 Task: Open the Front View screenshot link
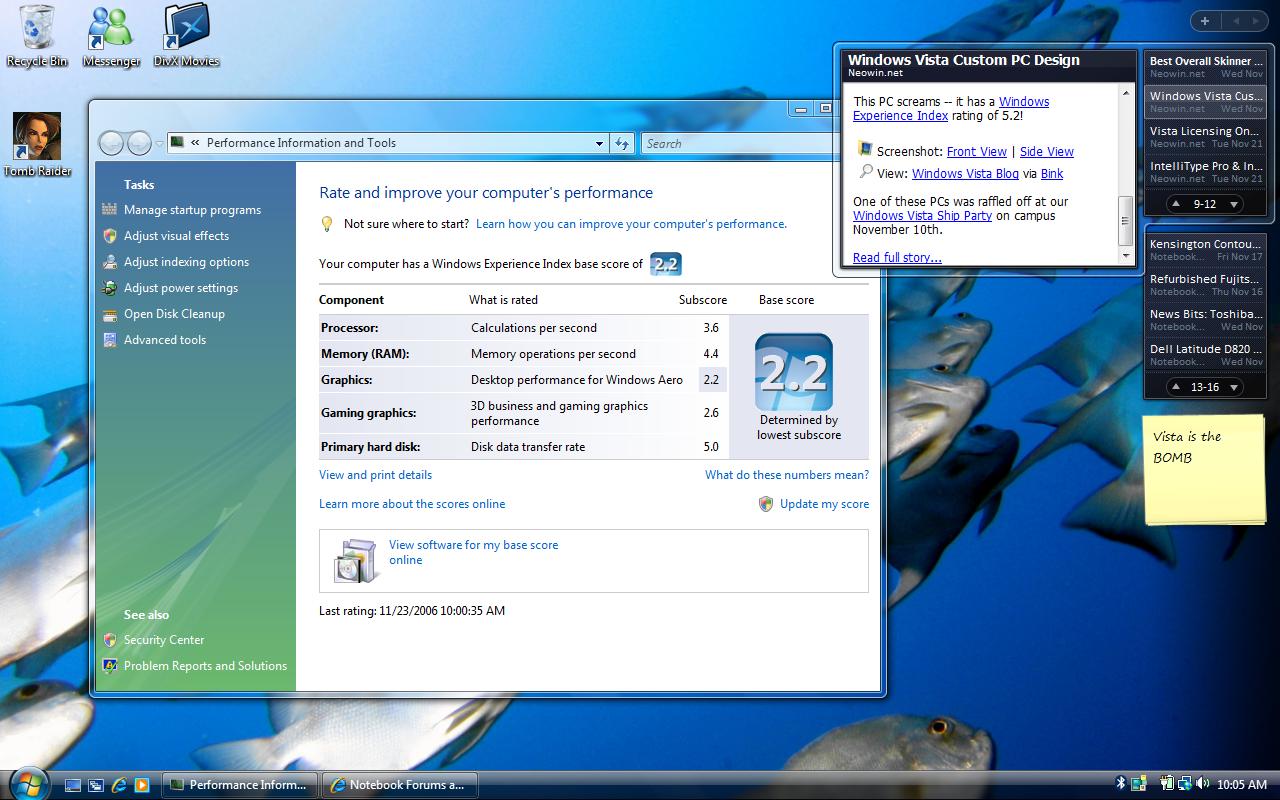tap(976, 152)
